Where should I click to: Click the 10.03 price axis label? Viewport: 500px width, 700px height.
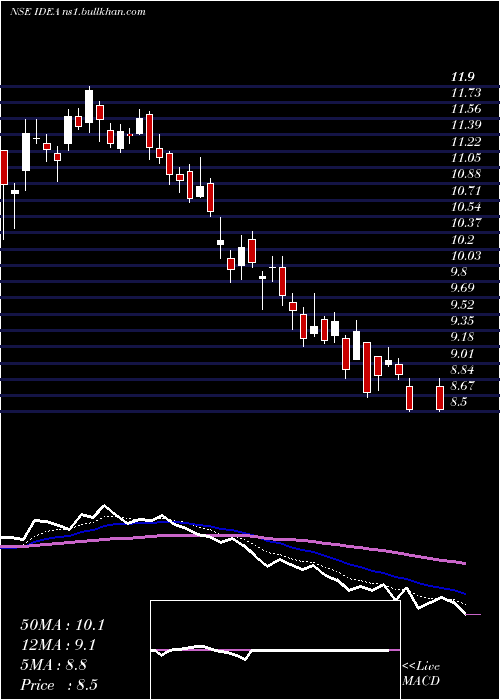pos(466,256)
